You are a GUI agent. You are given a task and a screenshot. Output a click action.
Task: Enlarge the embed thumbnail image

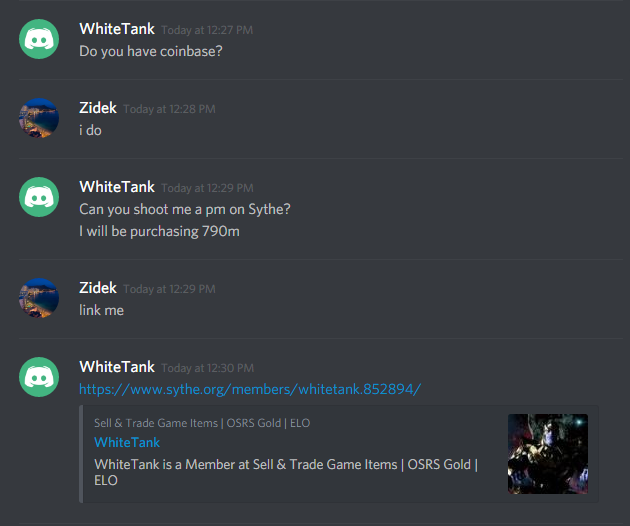click(548, 454)
